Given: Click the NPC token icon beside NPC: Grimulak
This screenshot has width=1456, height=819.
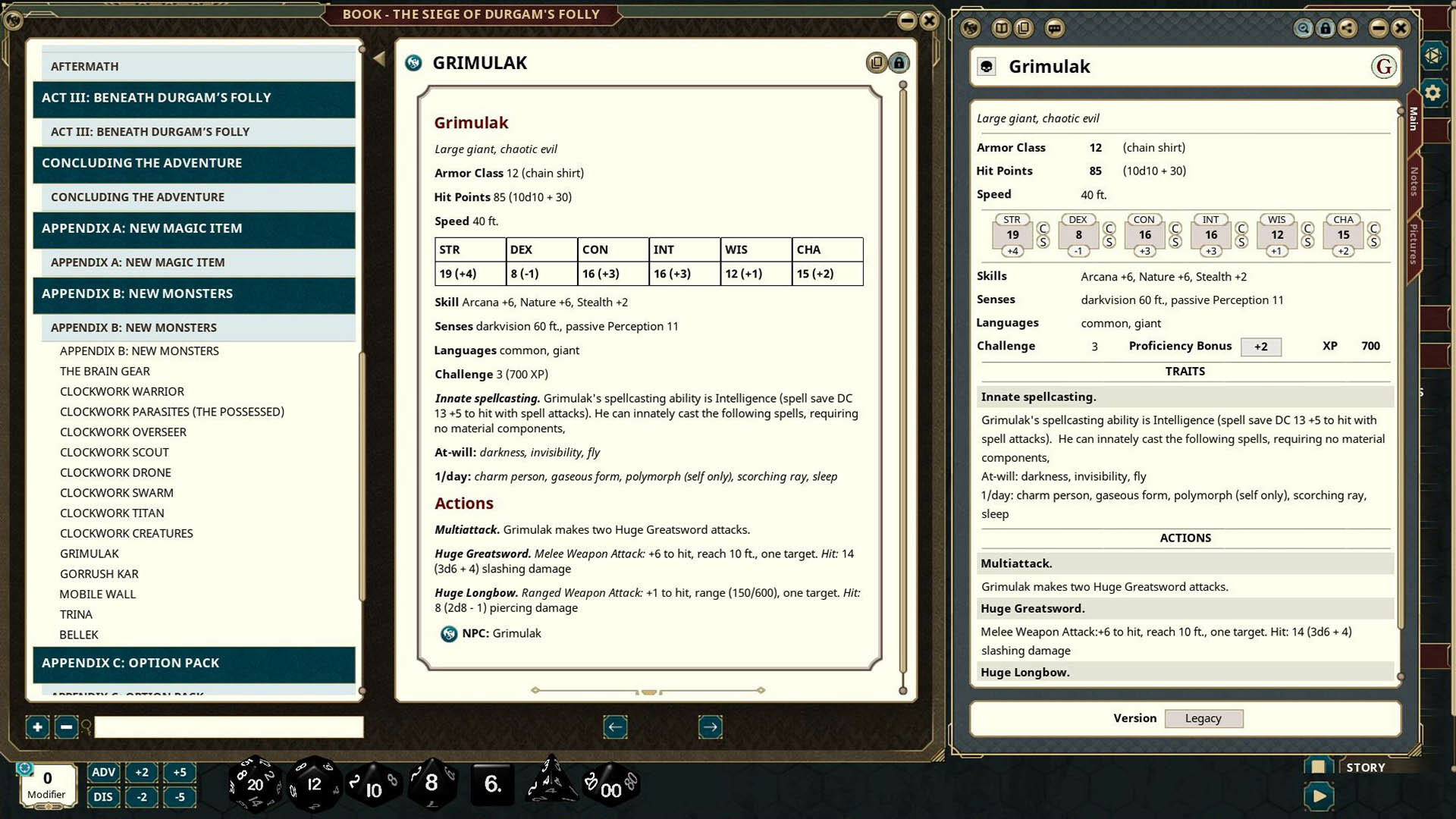Looking at the screenshot, I should pos(448,633).
